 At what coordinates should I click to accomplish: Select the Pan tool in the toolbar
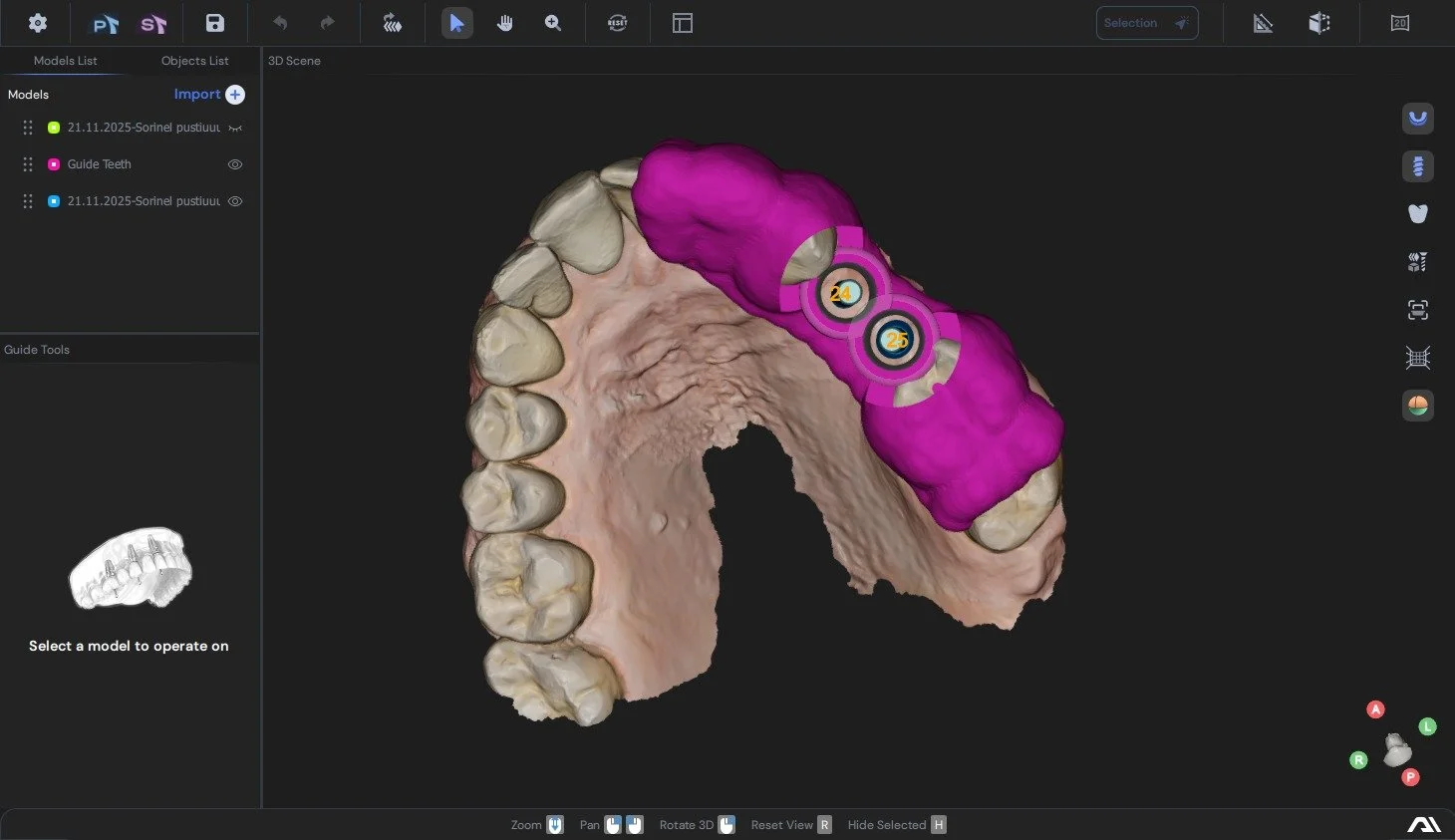point(505,23)
